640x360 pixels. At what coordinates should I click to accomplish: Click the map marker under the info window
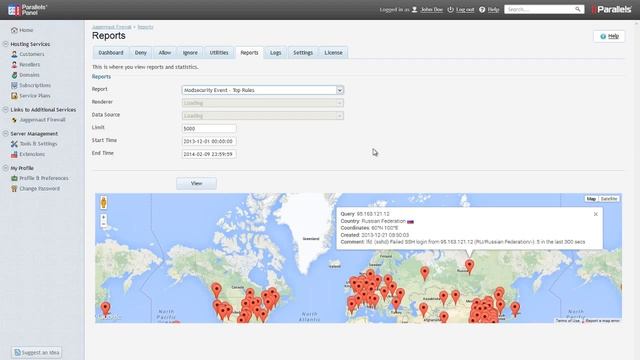pyautogui.click(x=469, y=267)
